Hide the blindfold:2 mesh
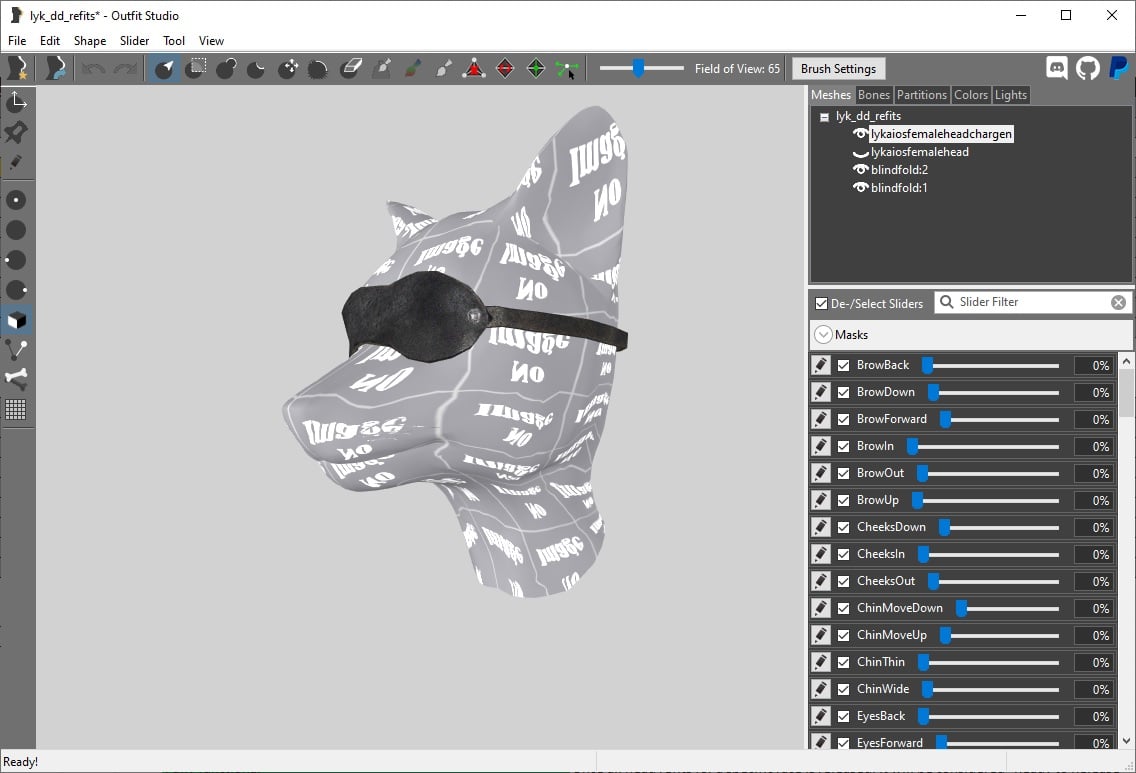 861,170
